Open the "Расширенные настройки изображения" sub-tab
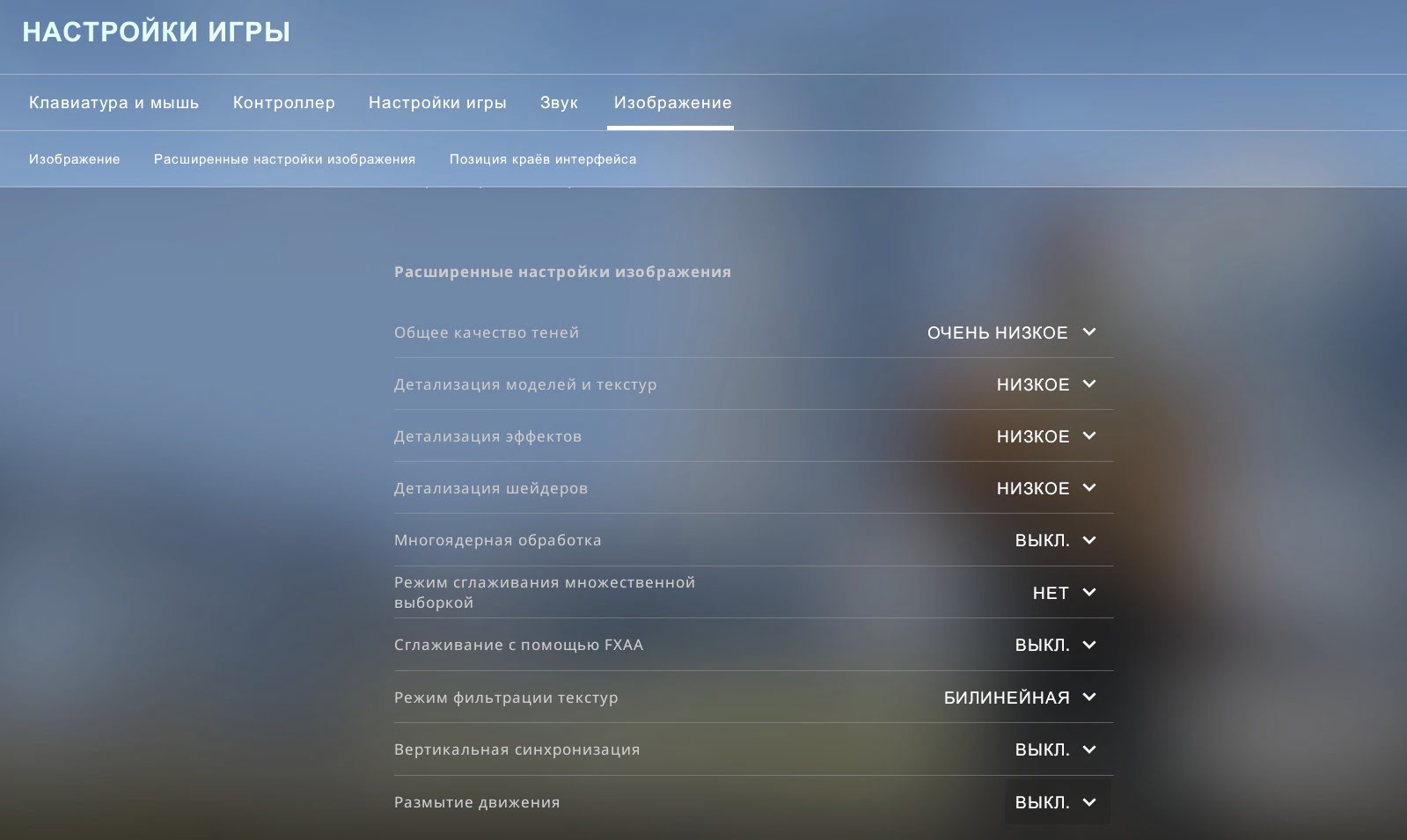This screenshot has height=840, width=1407. pos(284,159)
